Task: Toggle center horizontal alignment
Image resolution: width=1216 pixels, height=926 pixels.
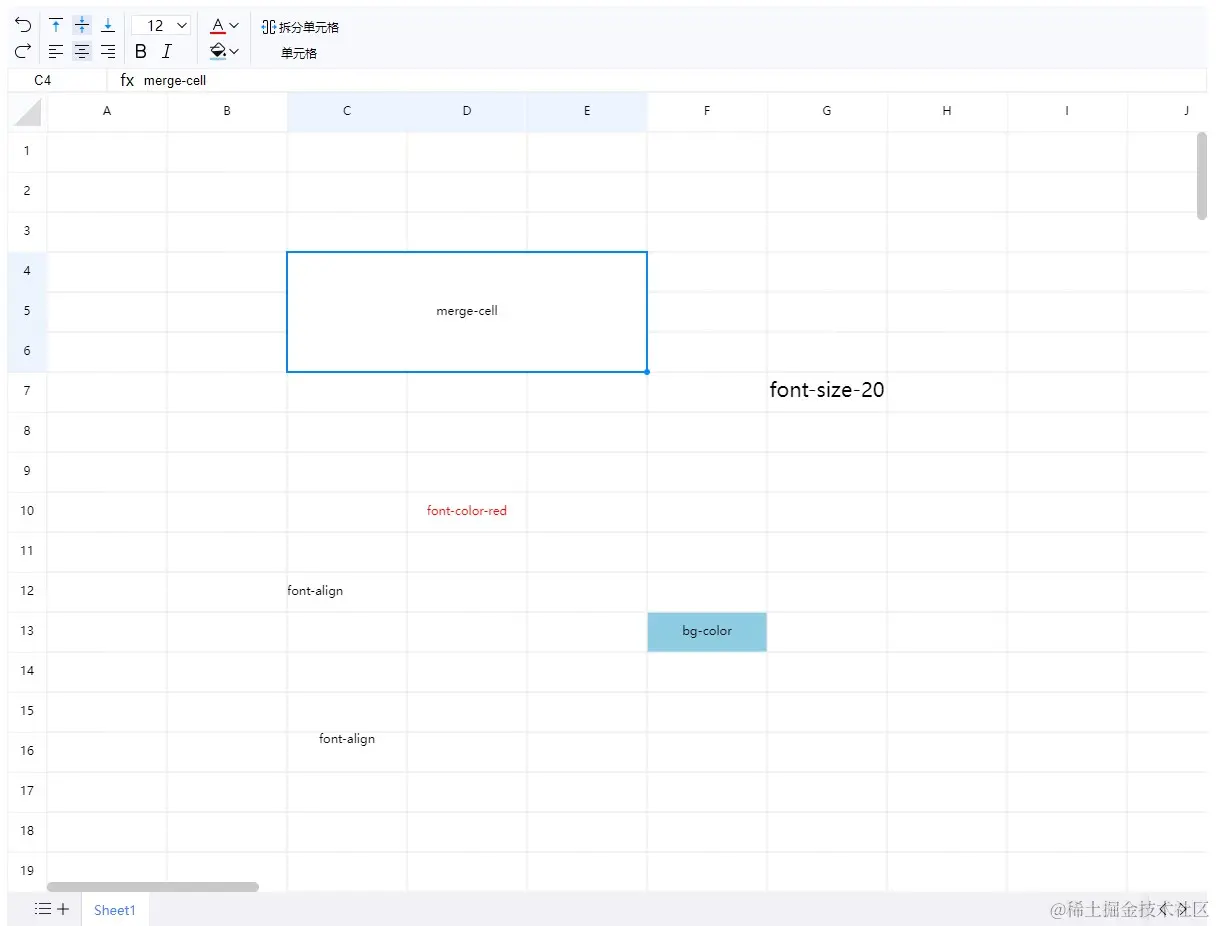Action: coord(82,52)
